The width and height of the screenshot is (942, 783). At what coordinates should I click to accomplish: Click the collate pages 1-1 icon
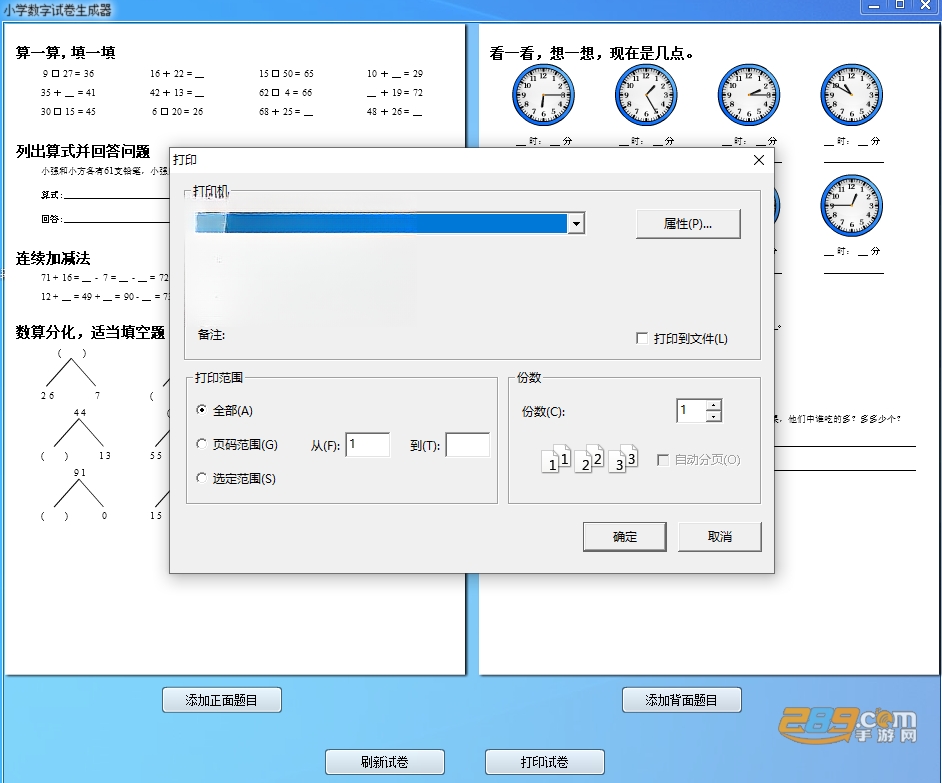coord(556,459)
